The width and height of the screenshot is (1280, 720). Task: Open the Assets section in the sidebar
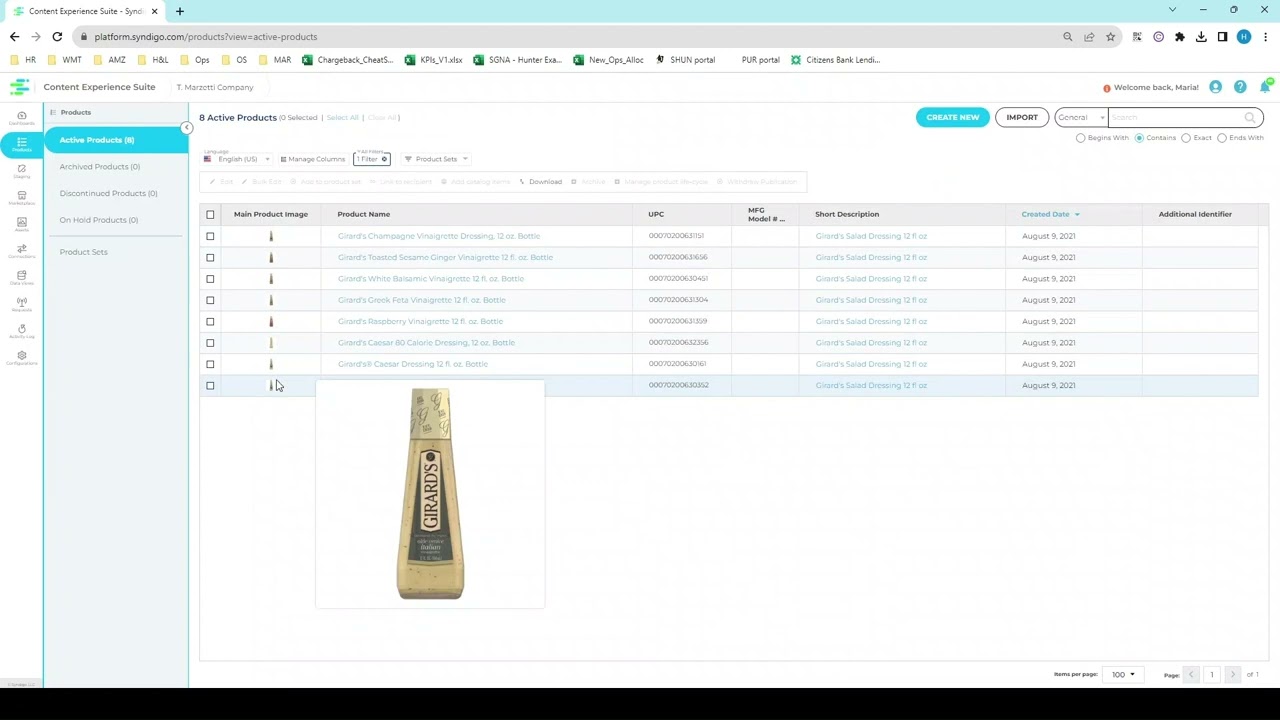tap(21, 225)
